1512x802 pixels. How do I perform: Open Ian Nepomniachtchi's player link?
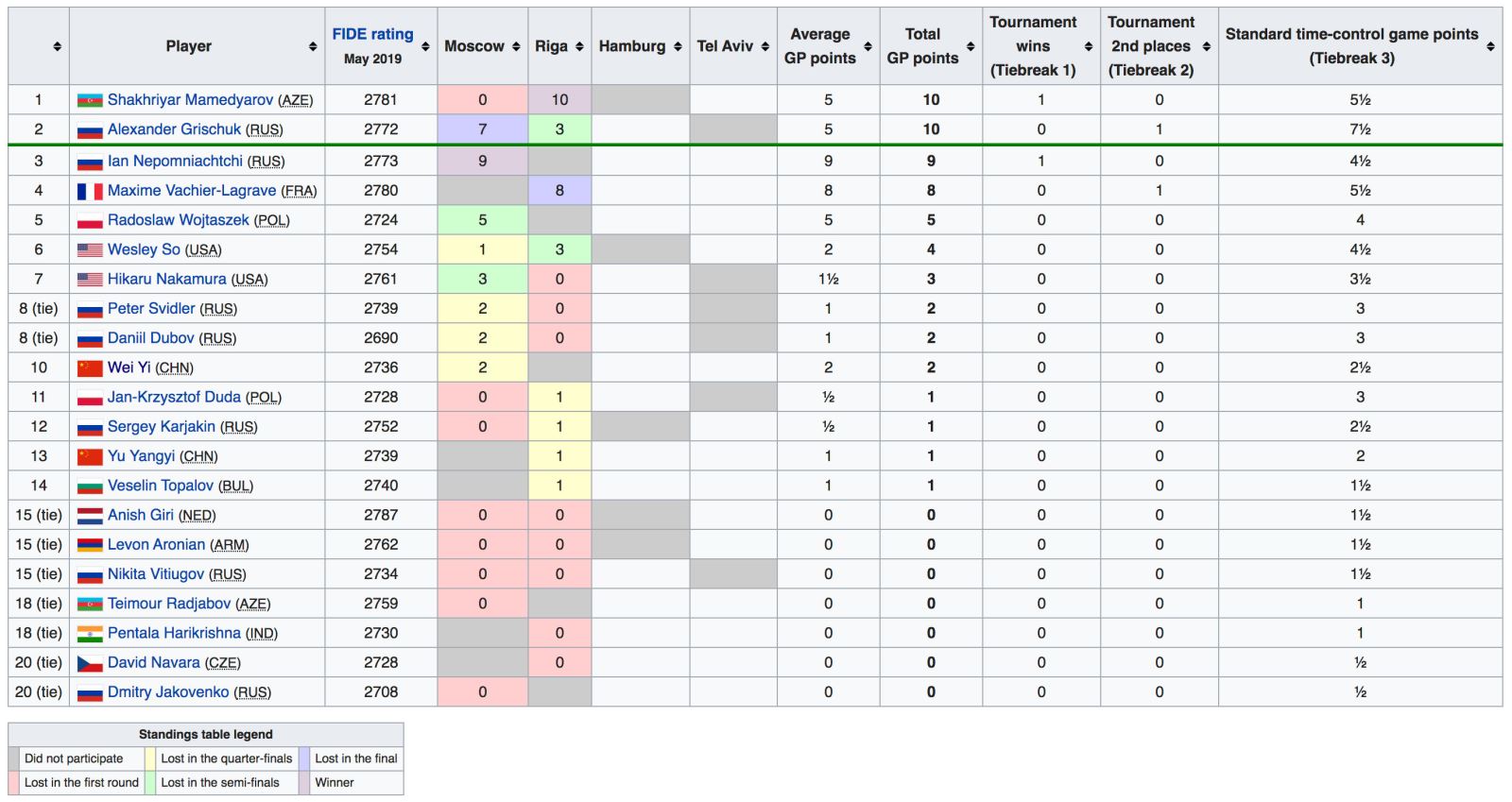pyautogui.click(x=175, y=162)
